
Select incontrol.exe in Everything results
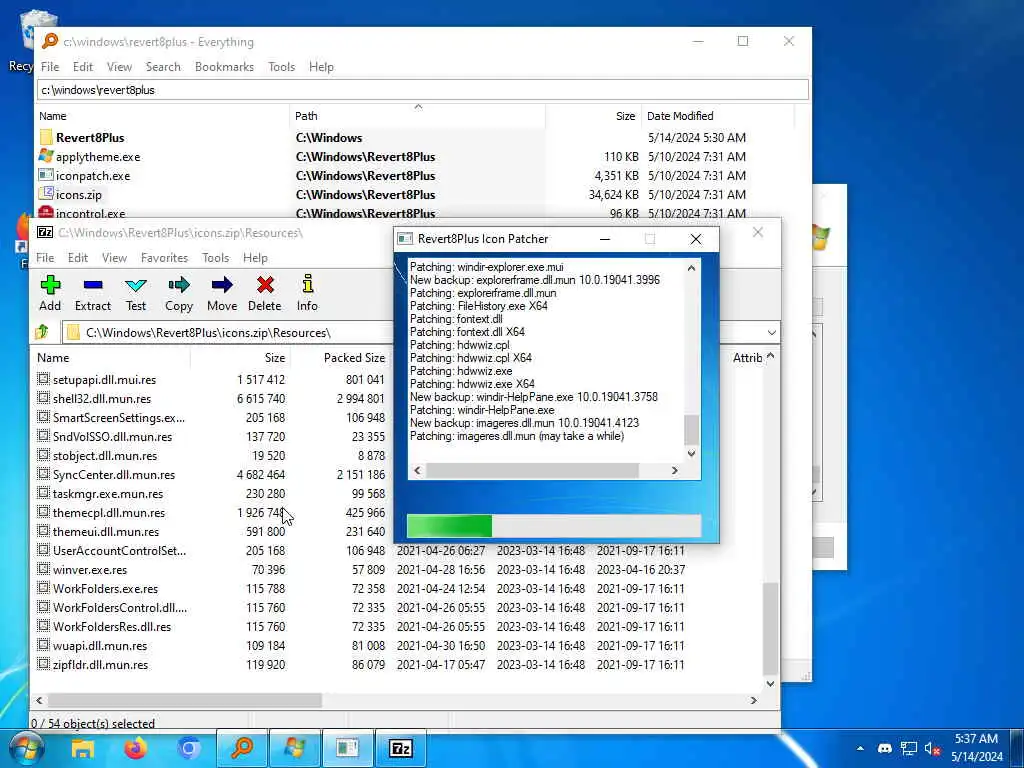(x=90, y=213)
